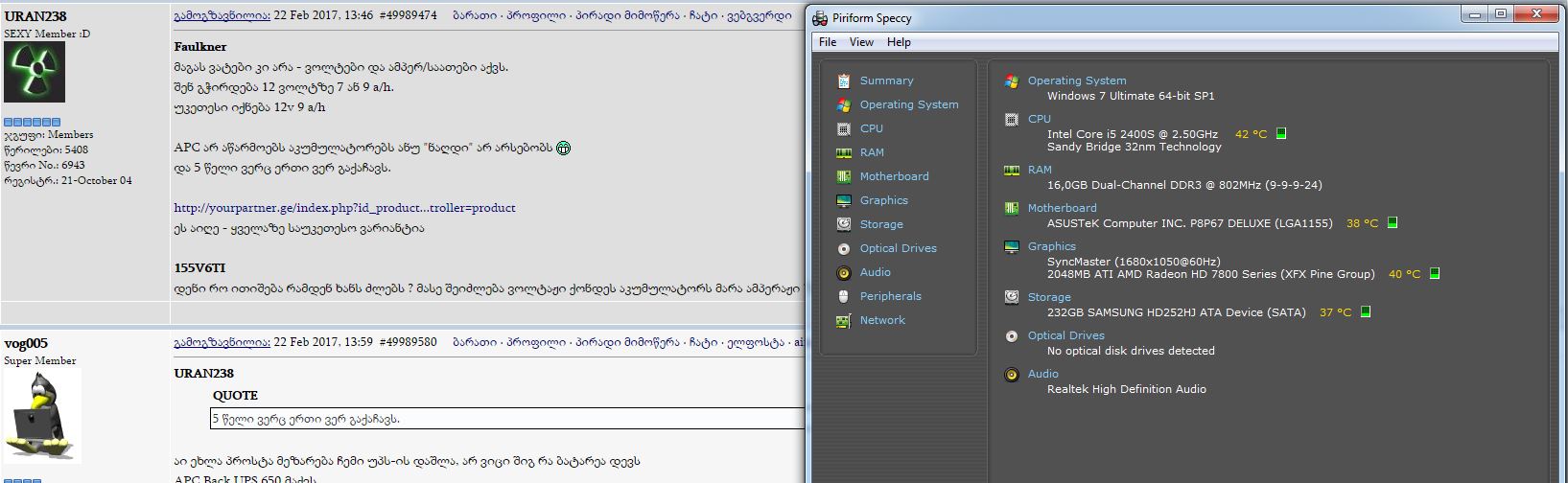Open Motherboard page from the Speccy sidebar
Viewport: 1568px width, 483px height.
pos(894,176)
